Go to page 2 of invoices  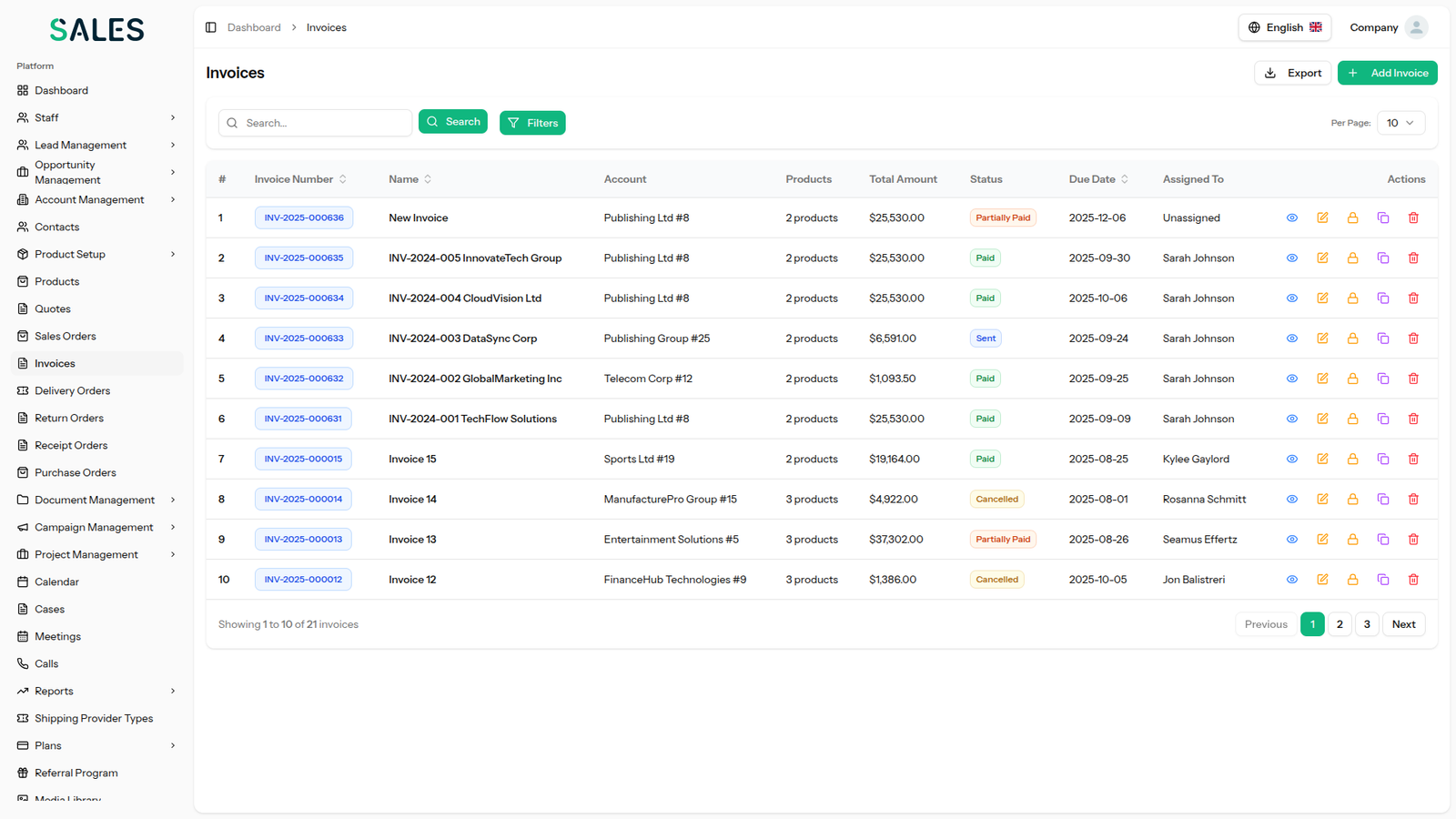tap(1340, 624)
